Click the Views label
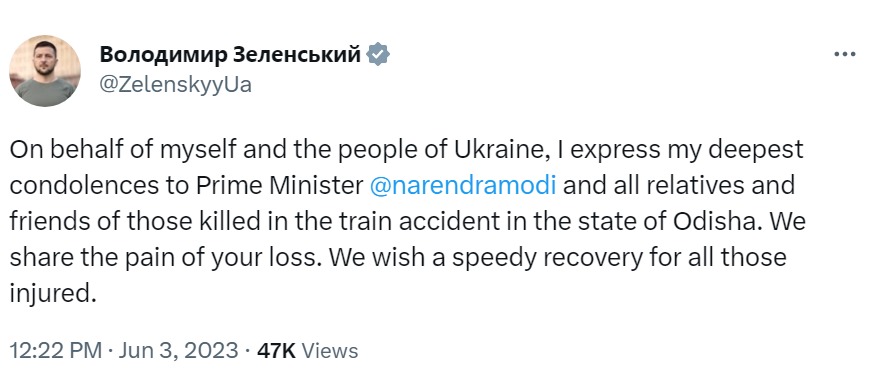The height and width of the screenshot is (382, 874). tap(333, 351)
